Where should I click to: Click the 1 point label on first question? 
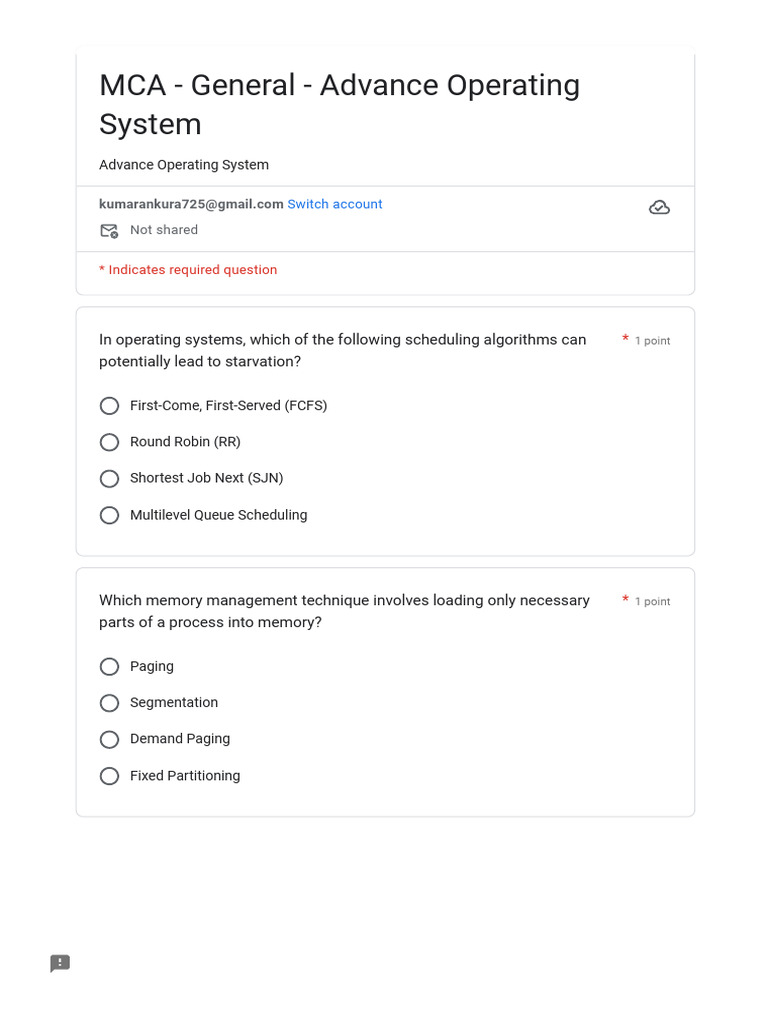652,341
